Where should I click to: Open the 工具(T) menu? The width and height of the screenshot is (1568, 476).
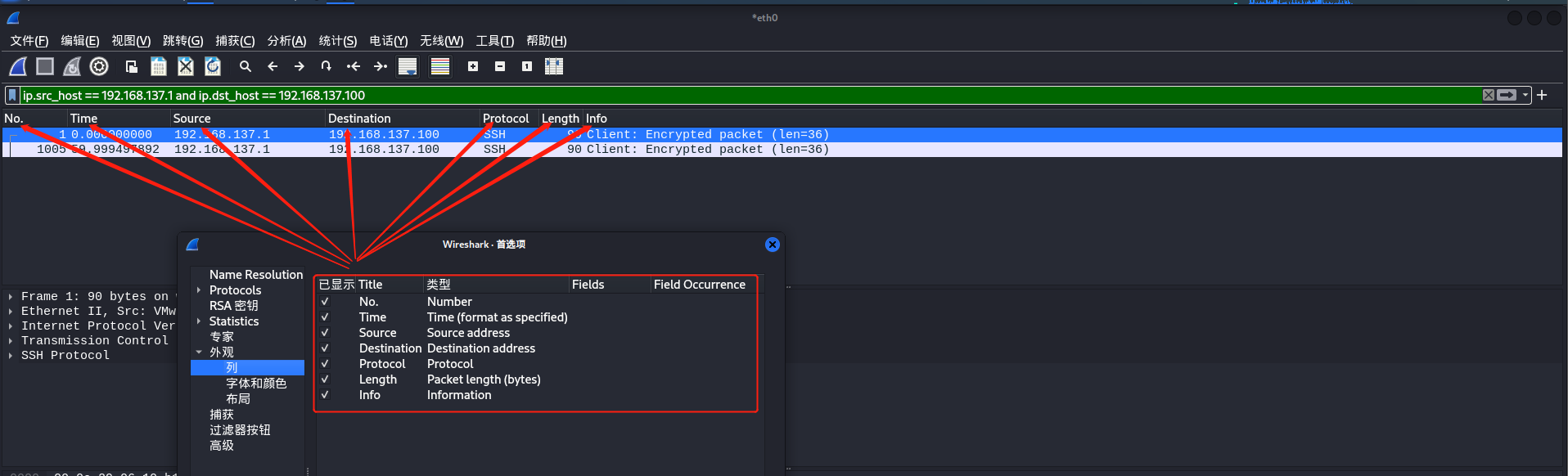pos(495,41)
